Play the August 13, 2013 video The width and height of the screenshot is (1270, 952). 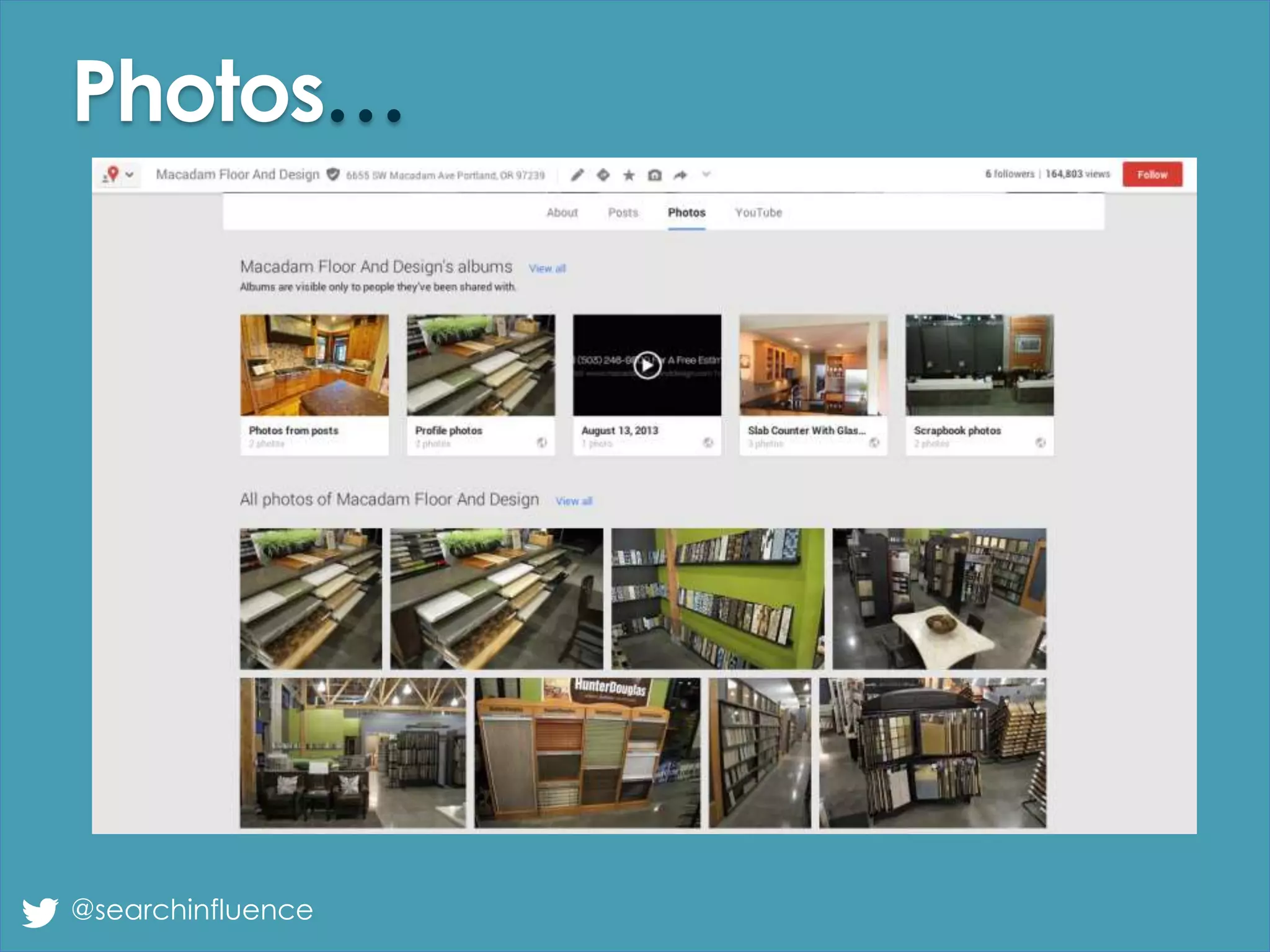(647, 365)
